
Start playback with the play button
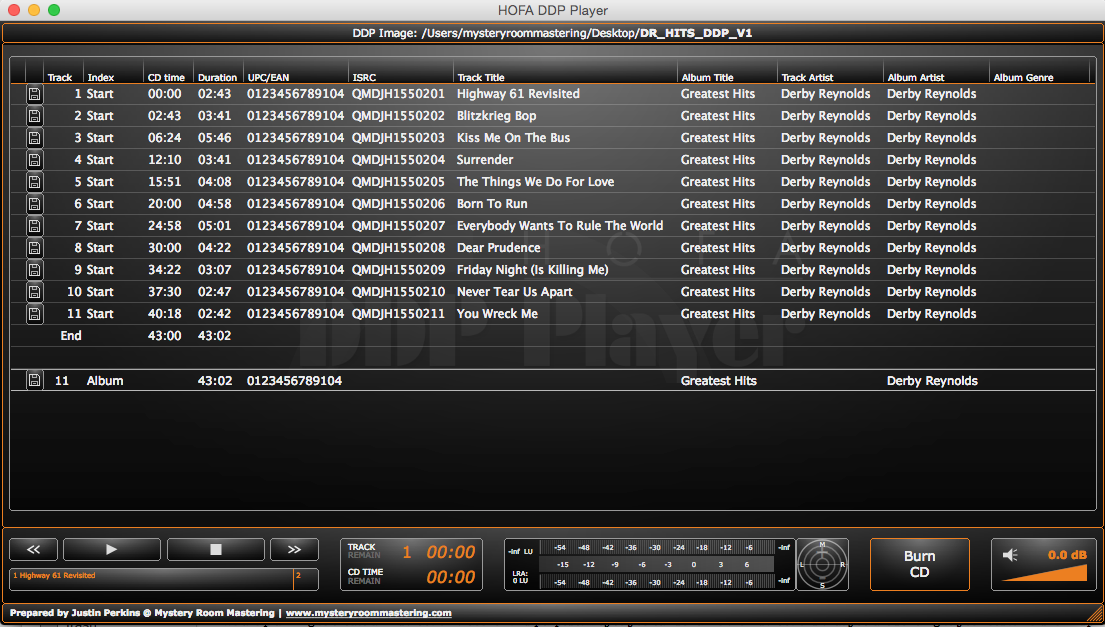[111, 550]
